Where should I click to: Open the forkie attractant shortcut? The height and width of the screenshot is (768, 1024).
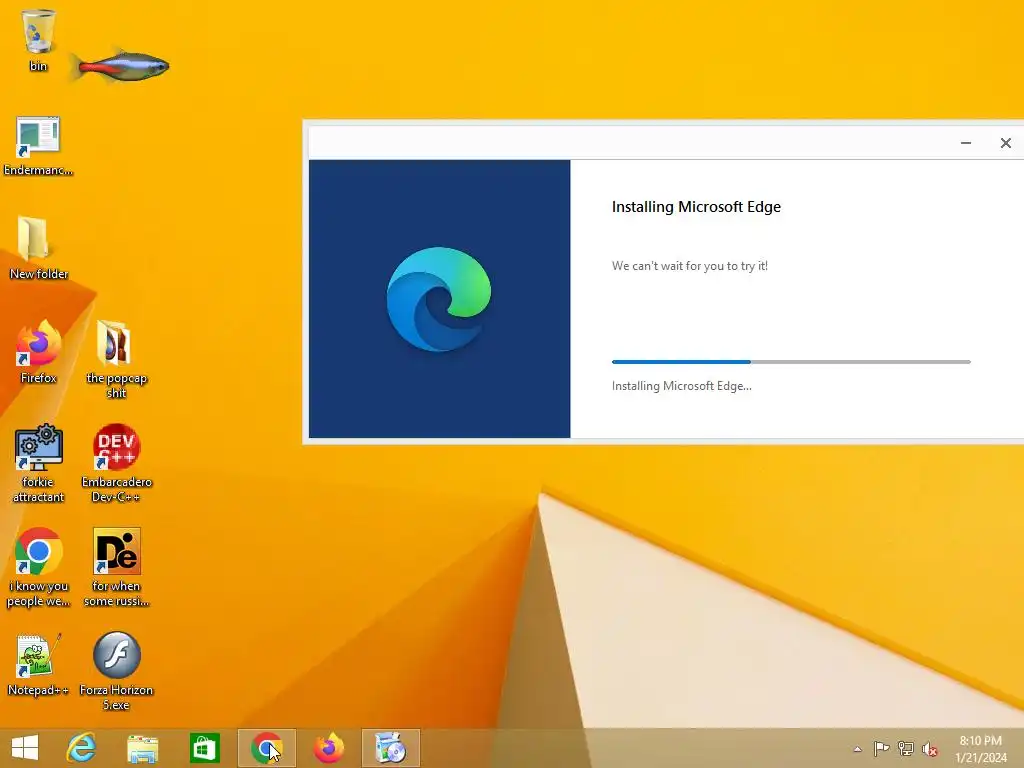pyautogui.click(x=39, y=462)
